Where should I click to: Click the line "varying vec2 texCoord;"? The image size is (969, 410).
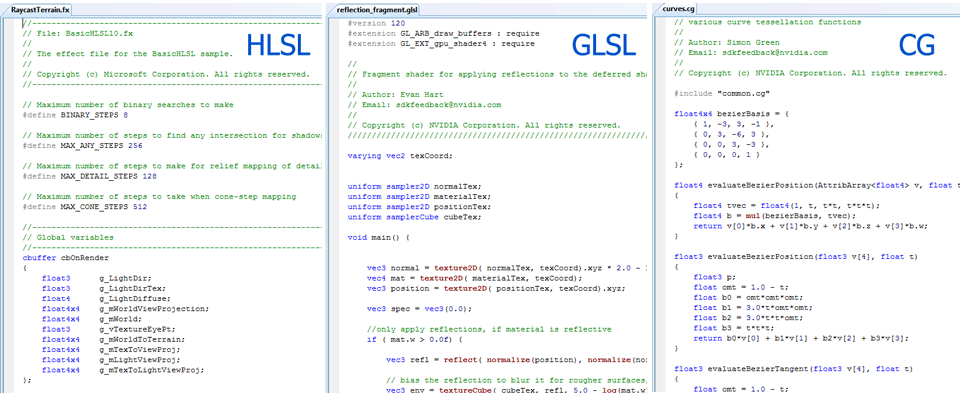click(400, 156)
